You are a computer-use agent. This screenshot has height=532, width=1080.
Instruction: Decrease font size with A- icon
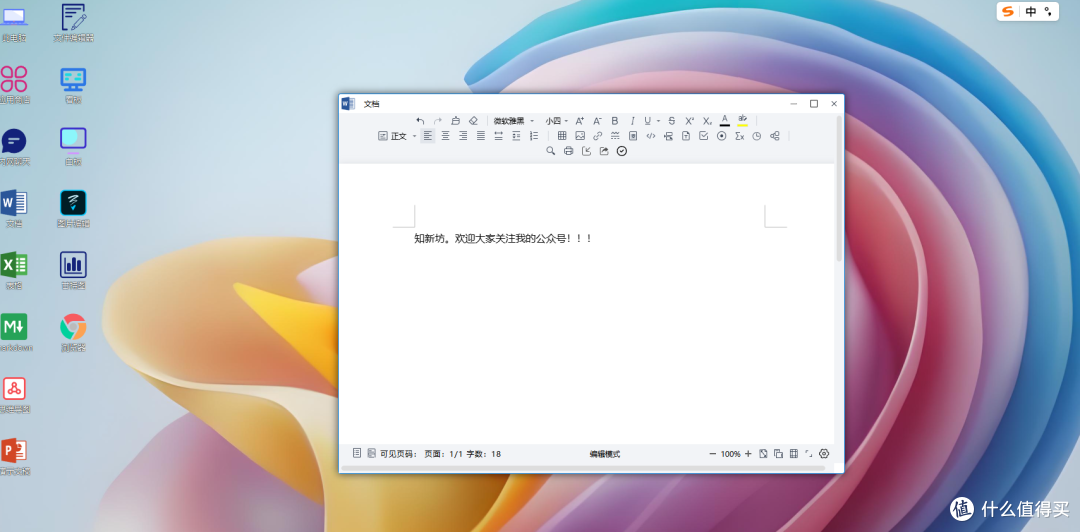(x=597, y=121)
